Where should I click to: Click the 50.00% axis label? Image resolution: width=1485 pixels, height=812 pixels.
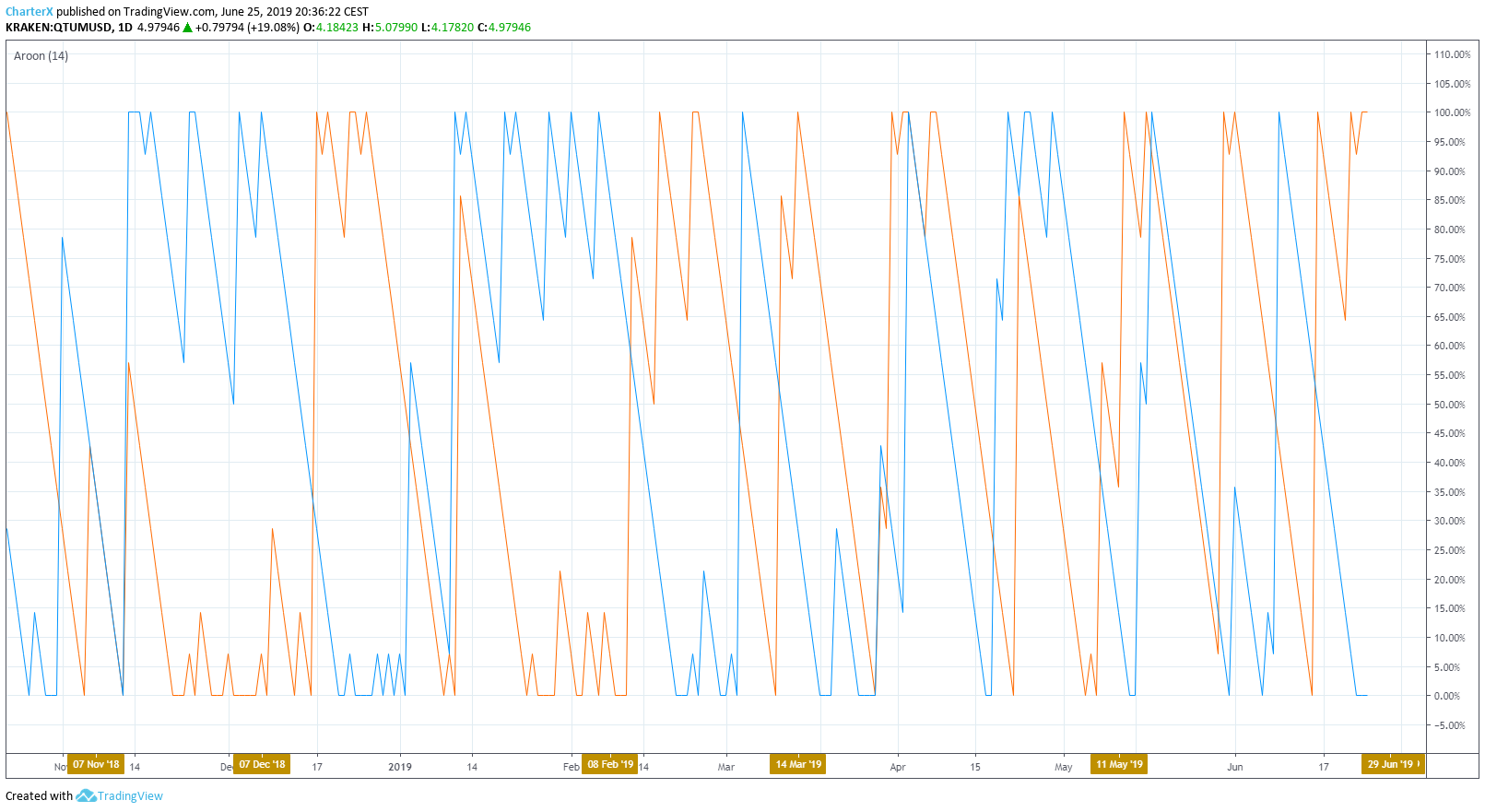(x=1449, y=405)
